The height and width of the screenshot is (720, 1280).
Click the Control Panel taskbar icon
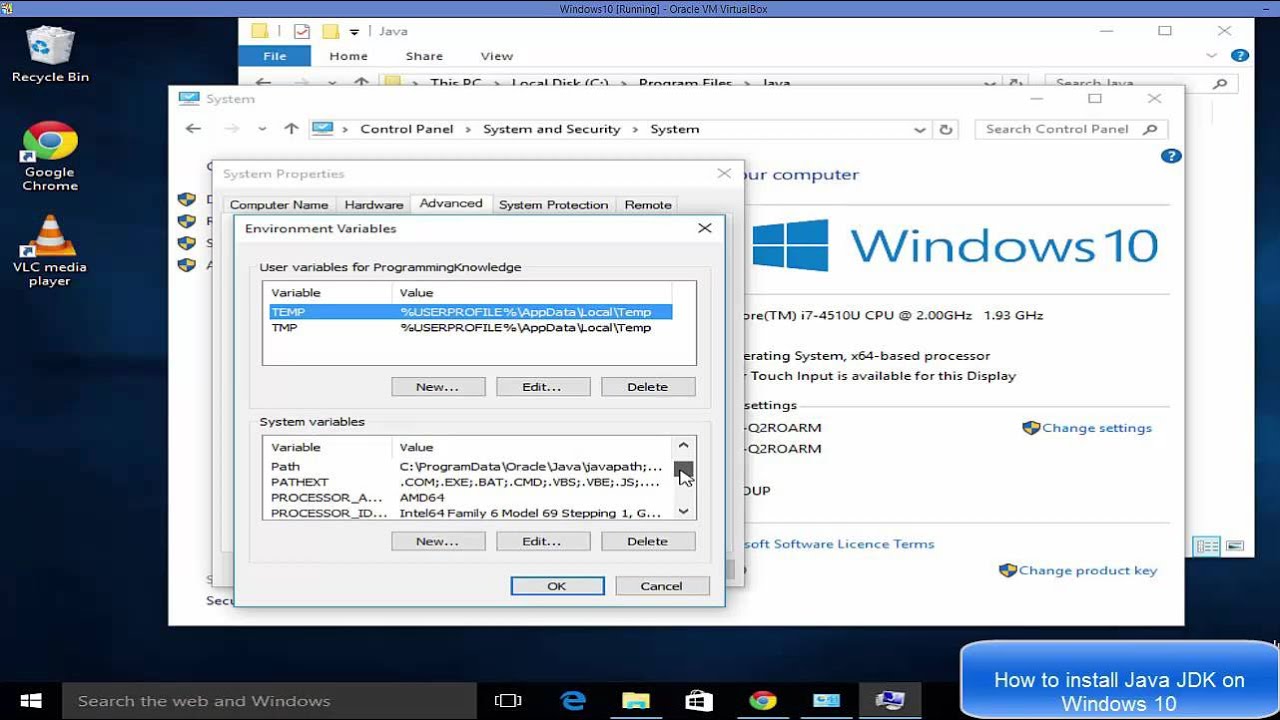826,701
